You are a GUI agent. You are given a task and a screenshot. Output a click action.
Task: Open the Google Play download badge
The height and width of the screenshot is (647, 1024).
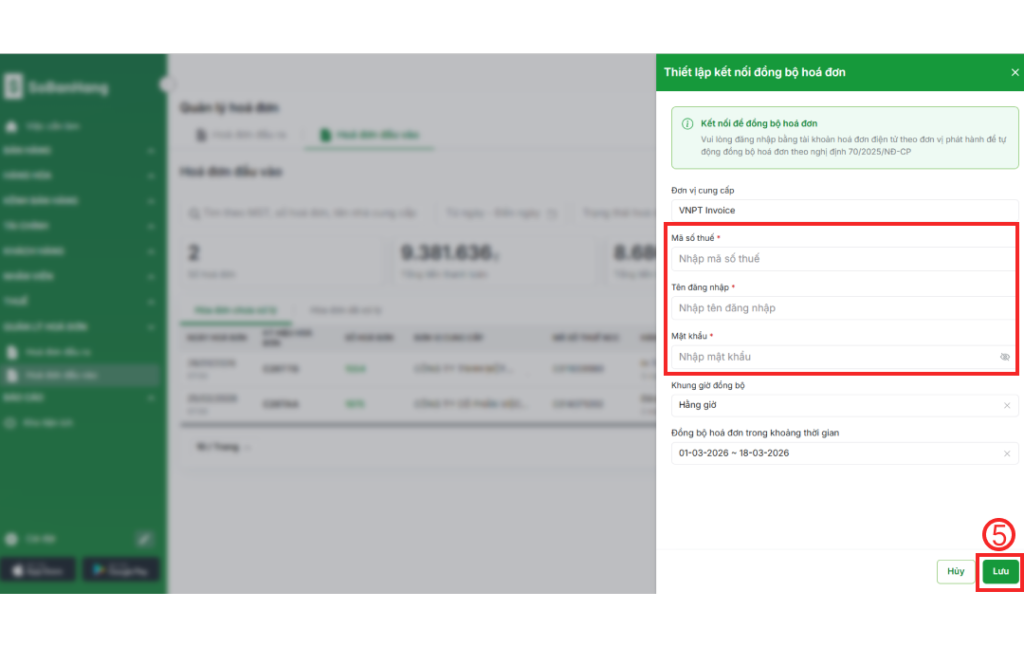pos(120,569)
